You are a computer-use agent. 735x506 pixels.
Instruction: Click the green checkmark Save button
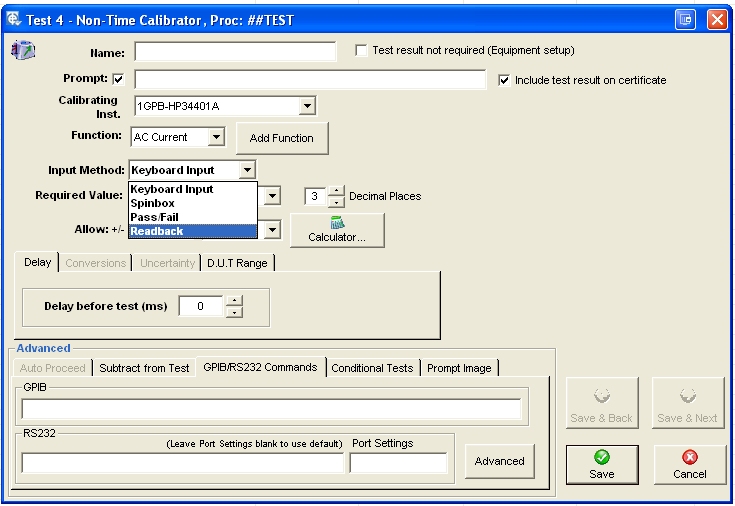pyautogui.click(x=601, y=464)
